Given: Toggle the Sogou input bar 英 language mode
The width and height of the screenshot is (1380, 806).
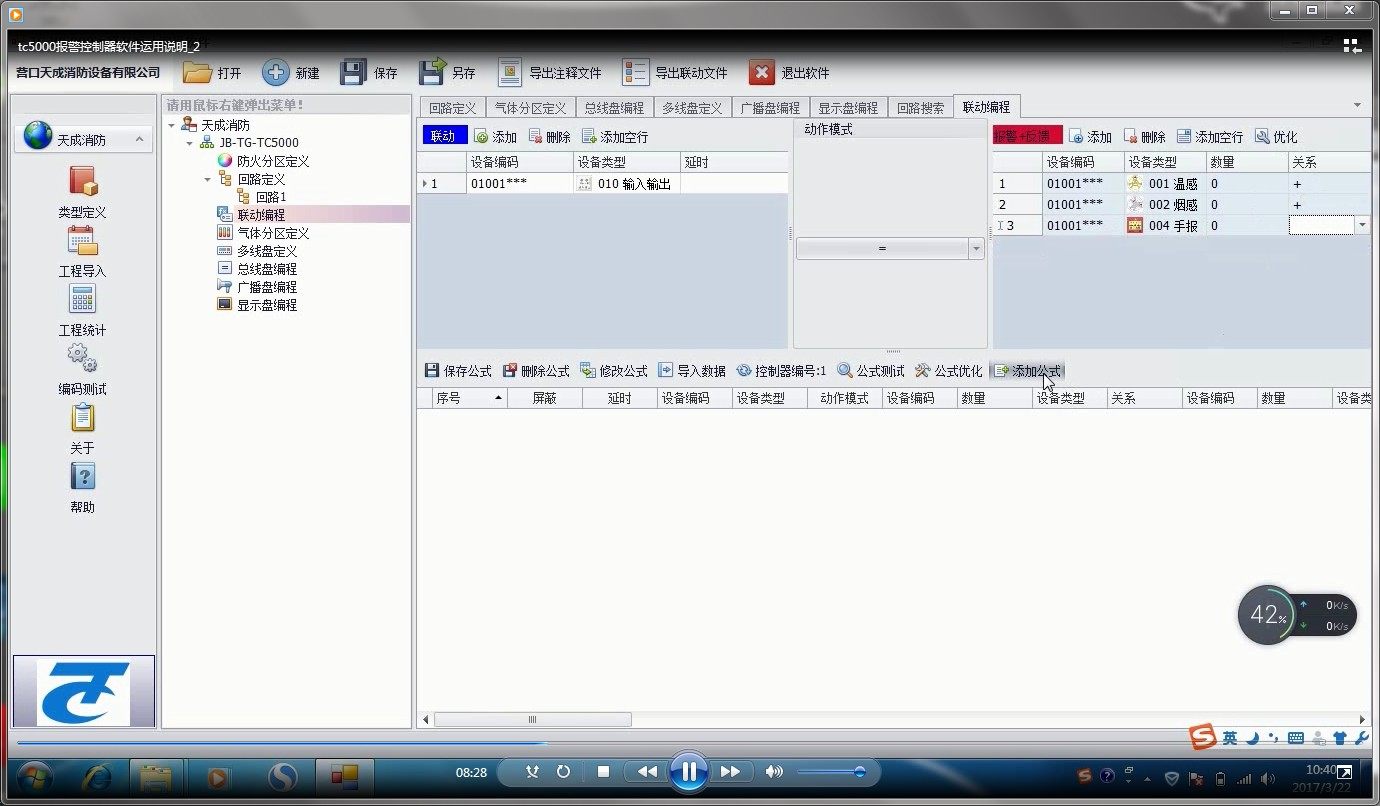Looking at the screenshot, I should pyautogui.click(x=1230, y=738).
